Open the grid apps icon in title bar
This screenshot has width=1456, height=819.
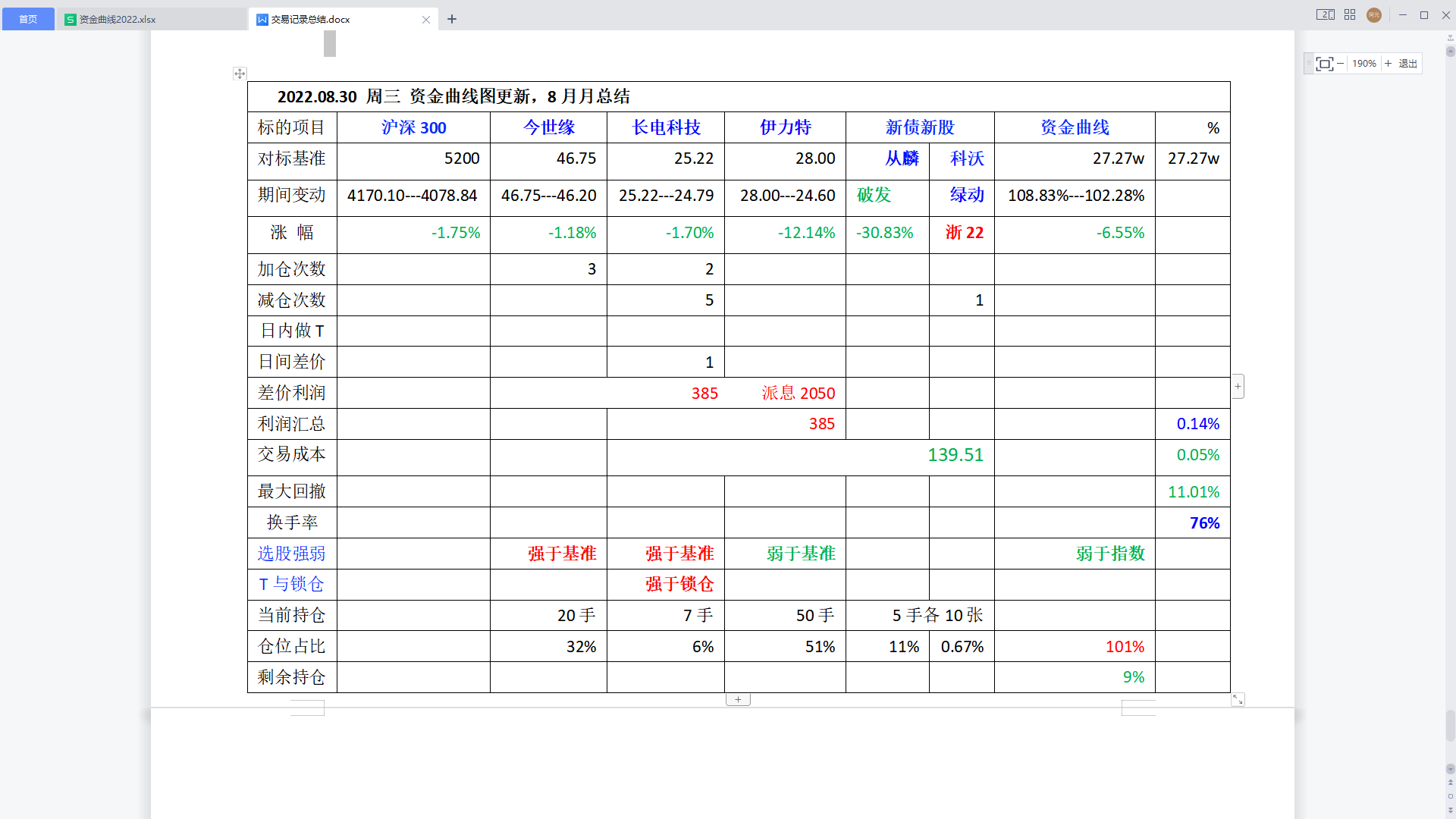[x=1350, y=14]
